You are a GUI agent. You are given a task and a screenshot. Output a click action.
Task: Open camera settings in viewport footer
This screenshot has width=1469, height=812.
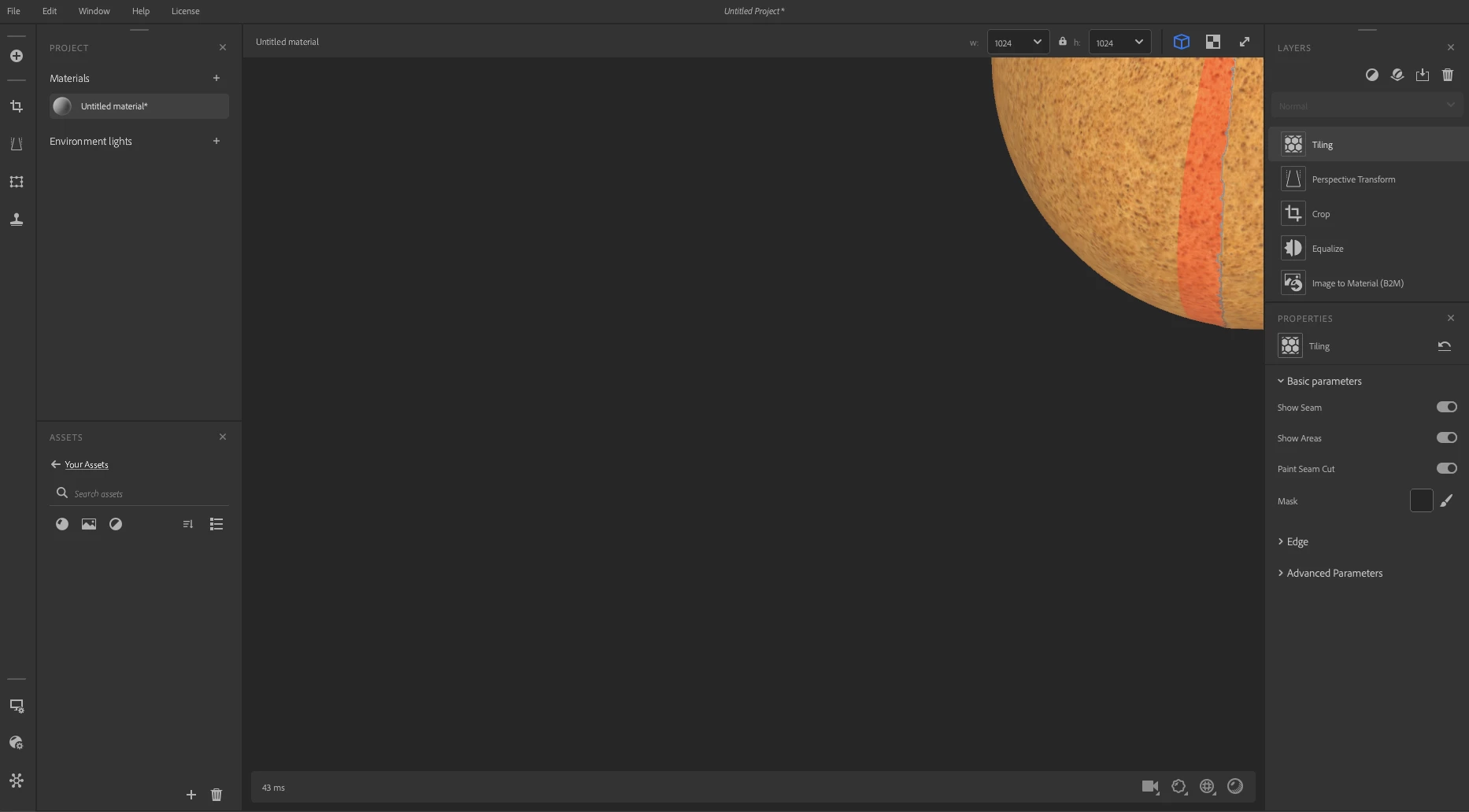(x=1150, y=786)
